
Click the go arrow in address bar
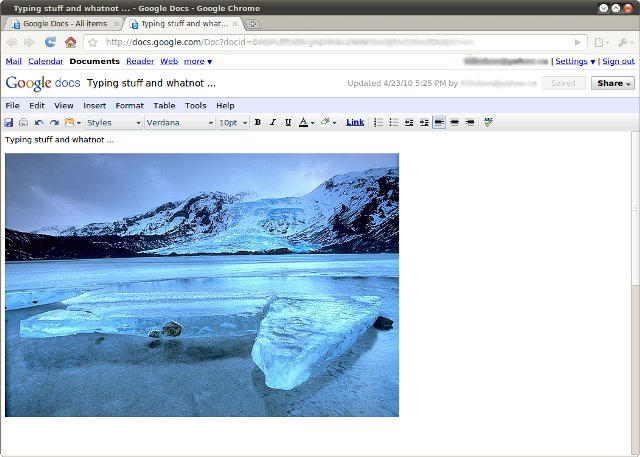pos(578,42)
